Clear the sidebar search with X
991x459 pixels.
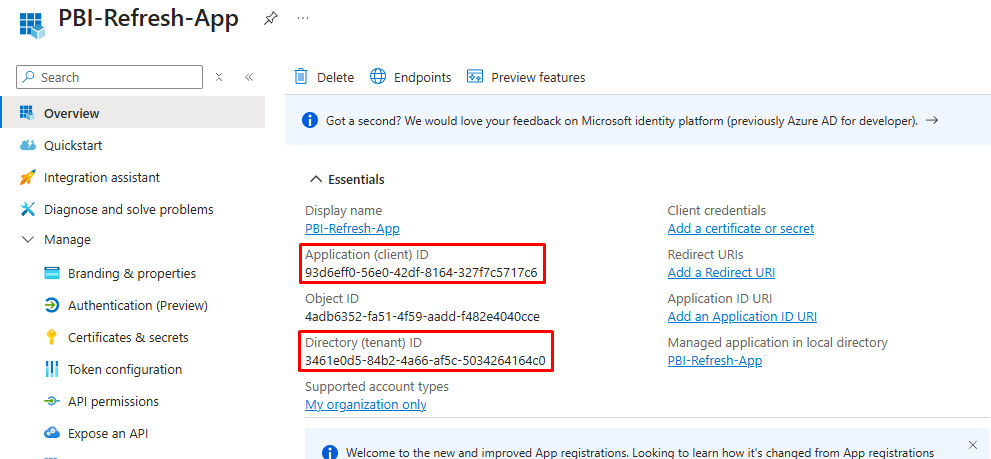(219, 77)
